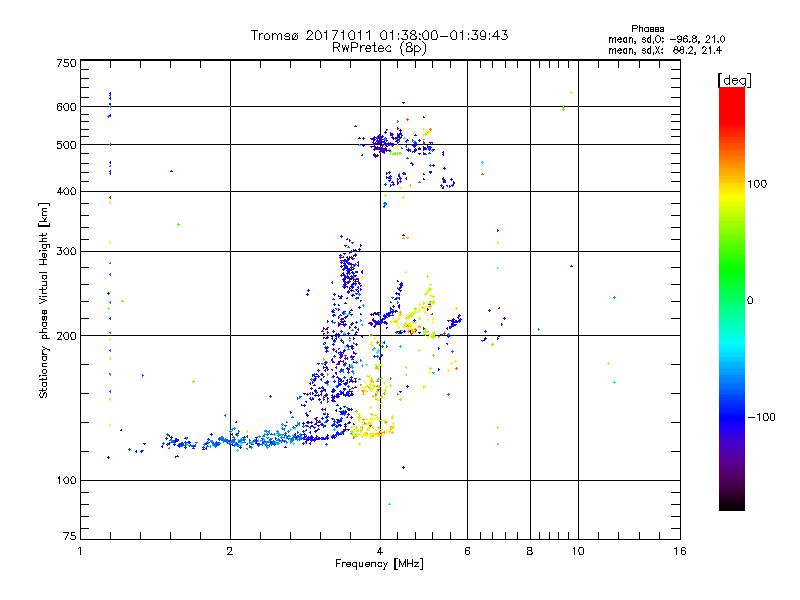Click the x-axis tick label '6'
Screen dimensions: 800x600
tap(467, 551)
